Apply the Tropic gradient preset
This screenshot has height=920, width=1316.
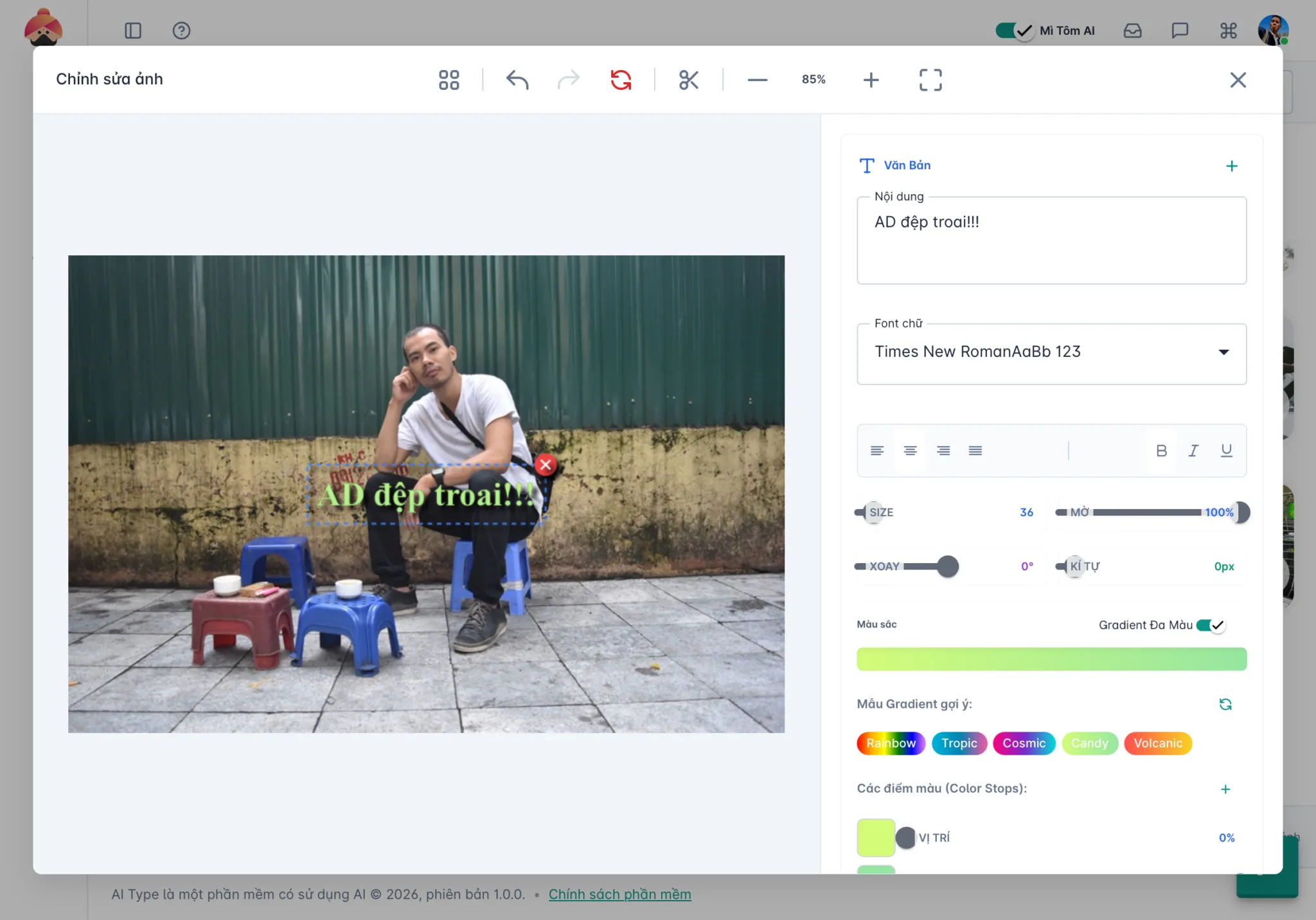point(959,743)
